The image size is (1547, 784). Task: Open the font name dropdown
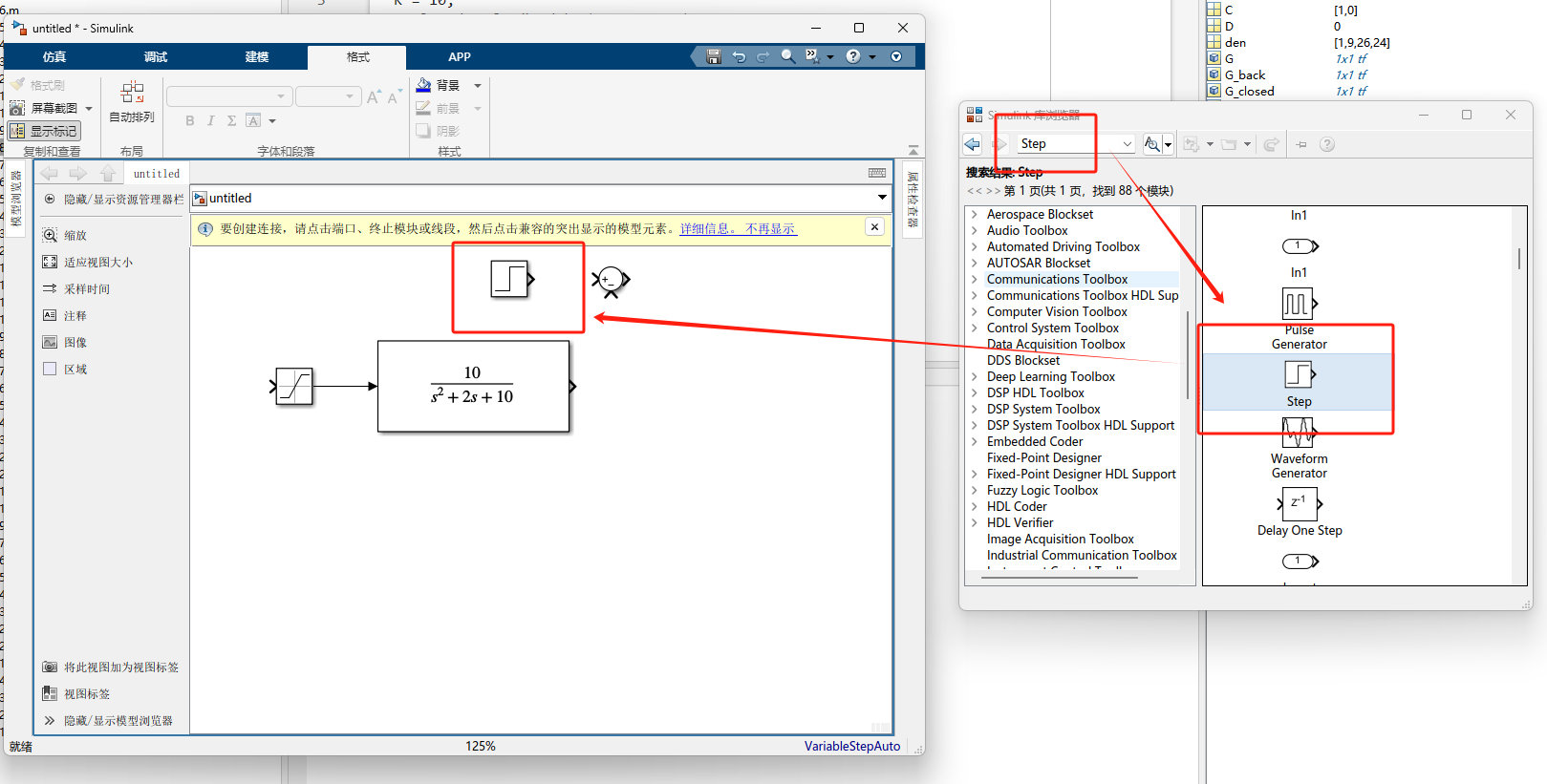281,96
